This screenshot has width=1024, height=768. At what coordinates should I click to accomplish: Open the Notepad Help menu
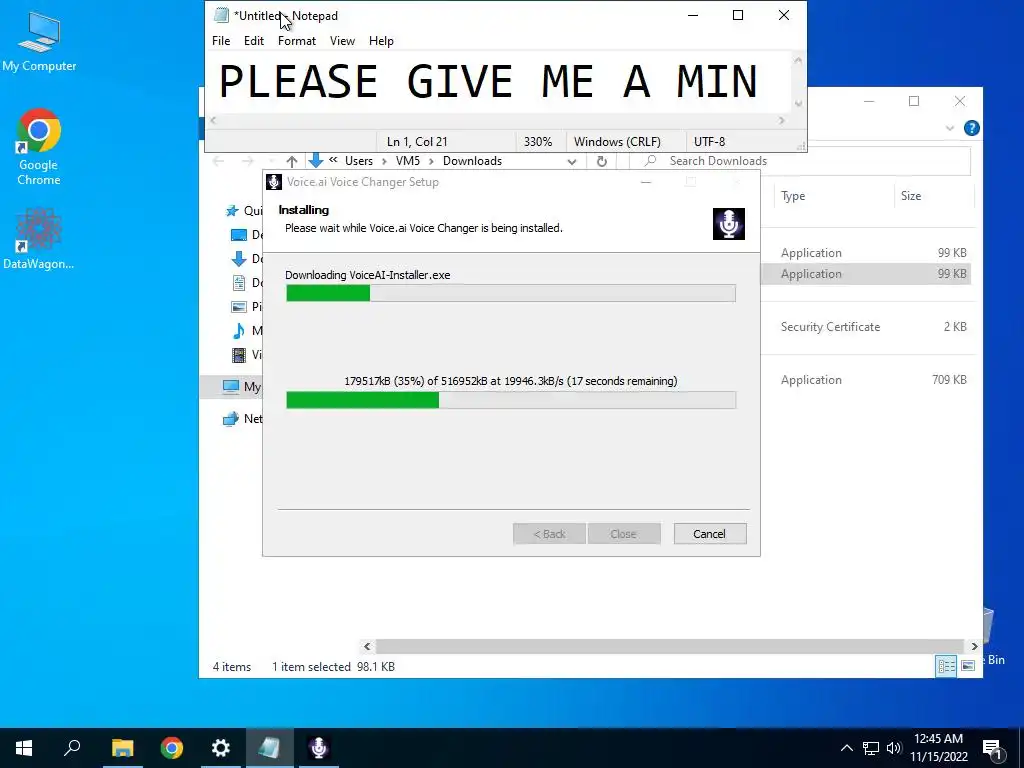click(x=381, y=41)
